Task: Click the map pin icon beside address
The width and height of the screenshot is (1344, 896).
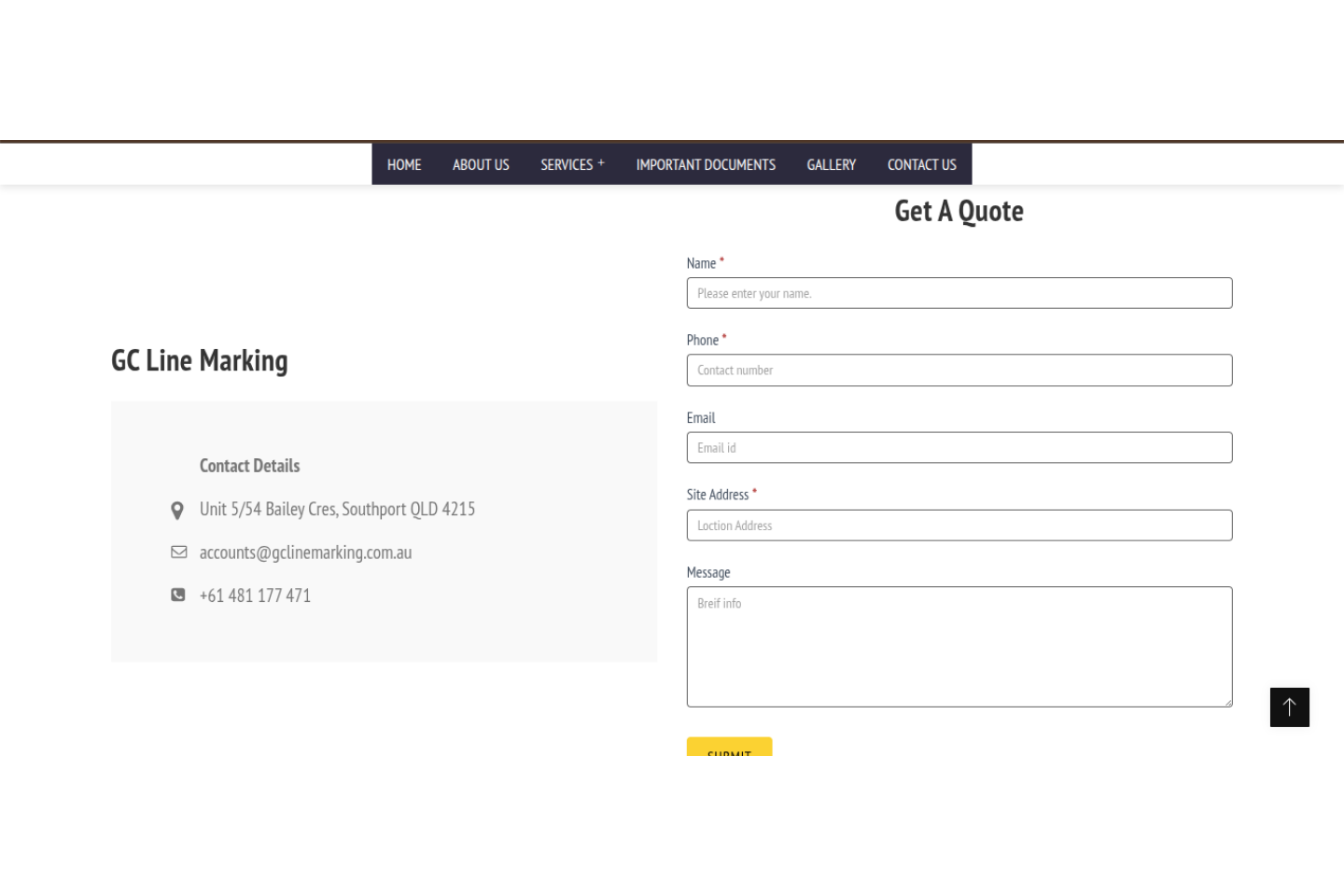Action: coord(177,511)
